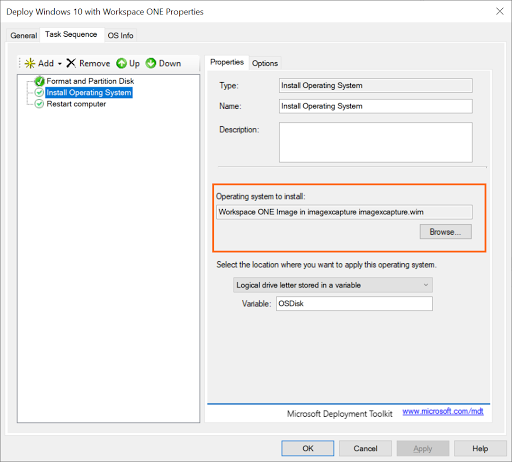Click the OK button

(x=308, y=448)
